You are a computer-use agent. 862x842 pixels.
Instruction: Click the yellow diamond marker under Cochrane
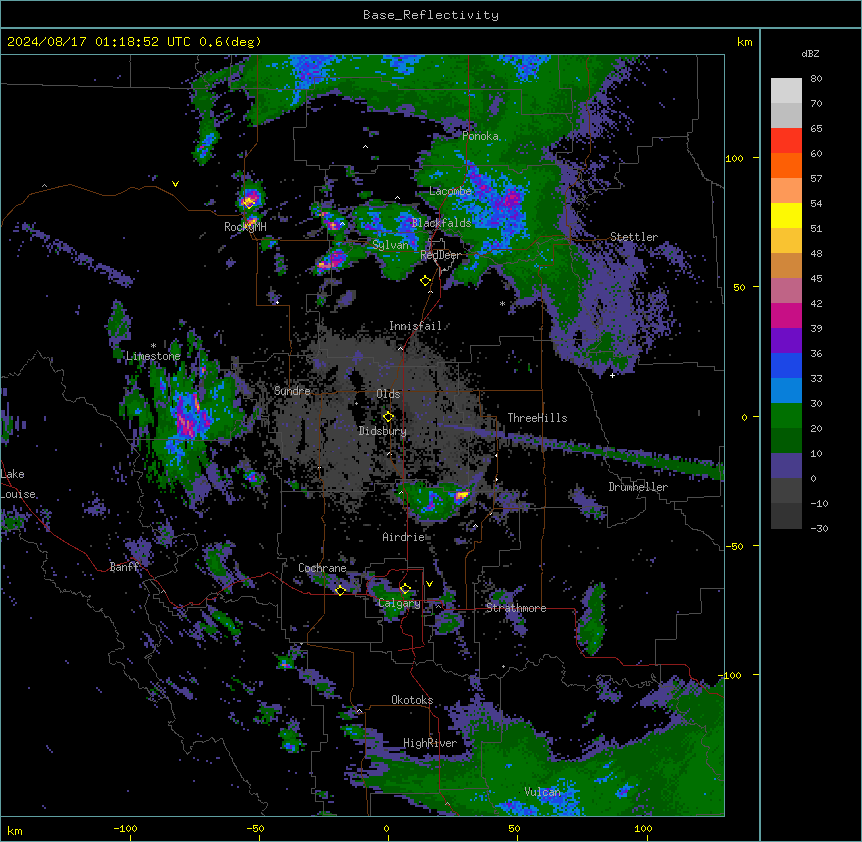pyautogui.click(x=340, y=590)
